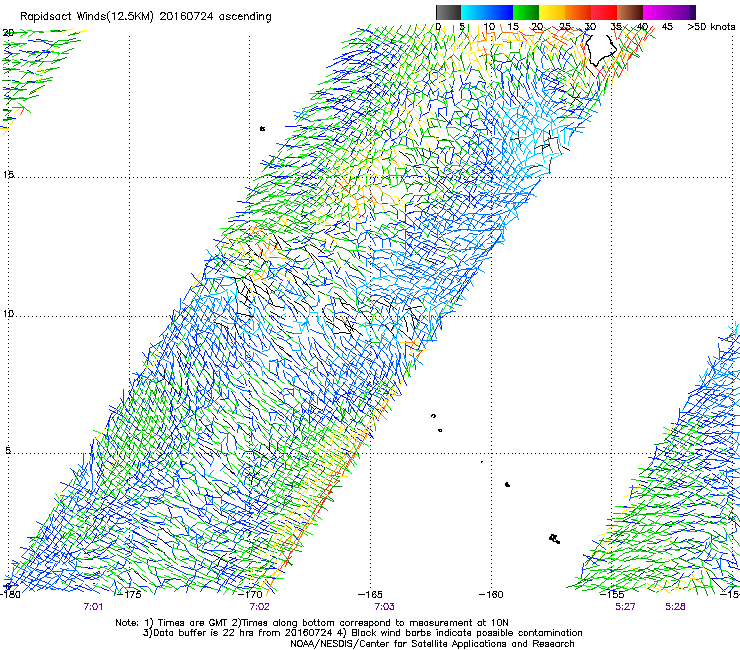
Task: Click the red 30-35 knots color segment
Action: pos(604,12)
